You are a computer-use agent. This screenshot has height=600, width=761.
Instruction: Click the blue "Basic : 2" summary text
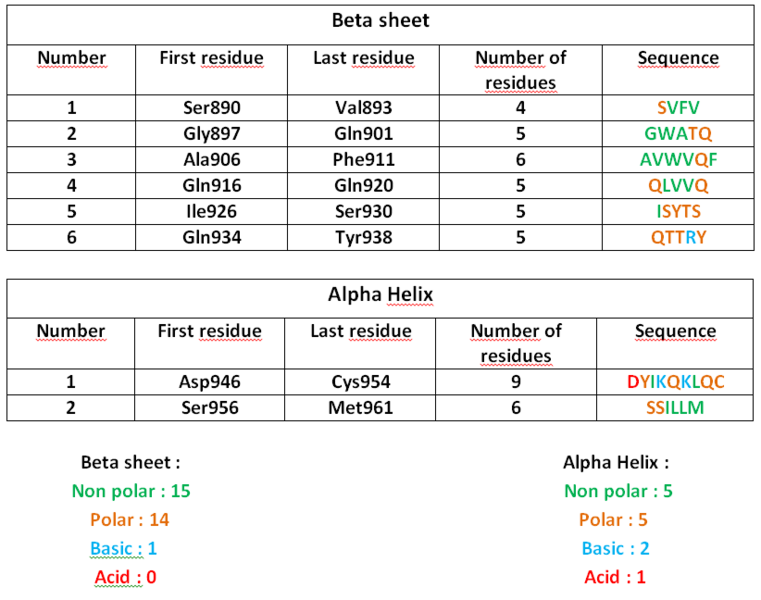[616, 548]
